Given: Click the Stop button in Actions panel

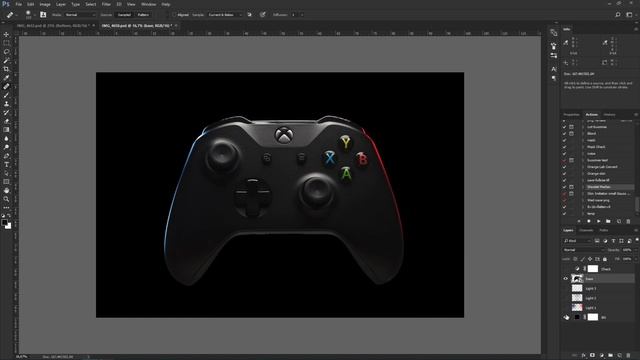Looking at the screenshot, I should point(579,221).
